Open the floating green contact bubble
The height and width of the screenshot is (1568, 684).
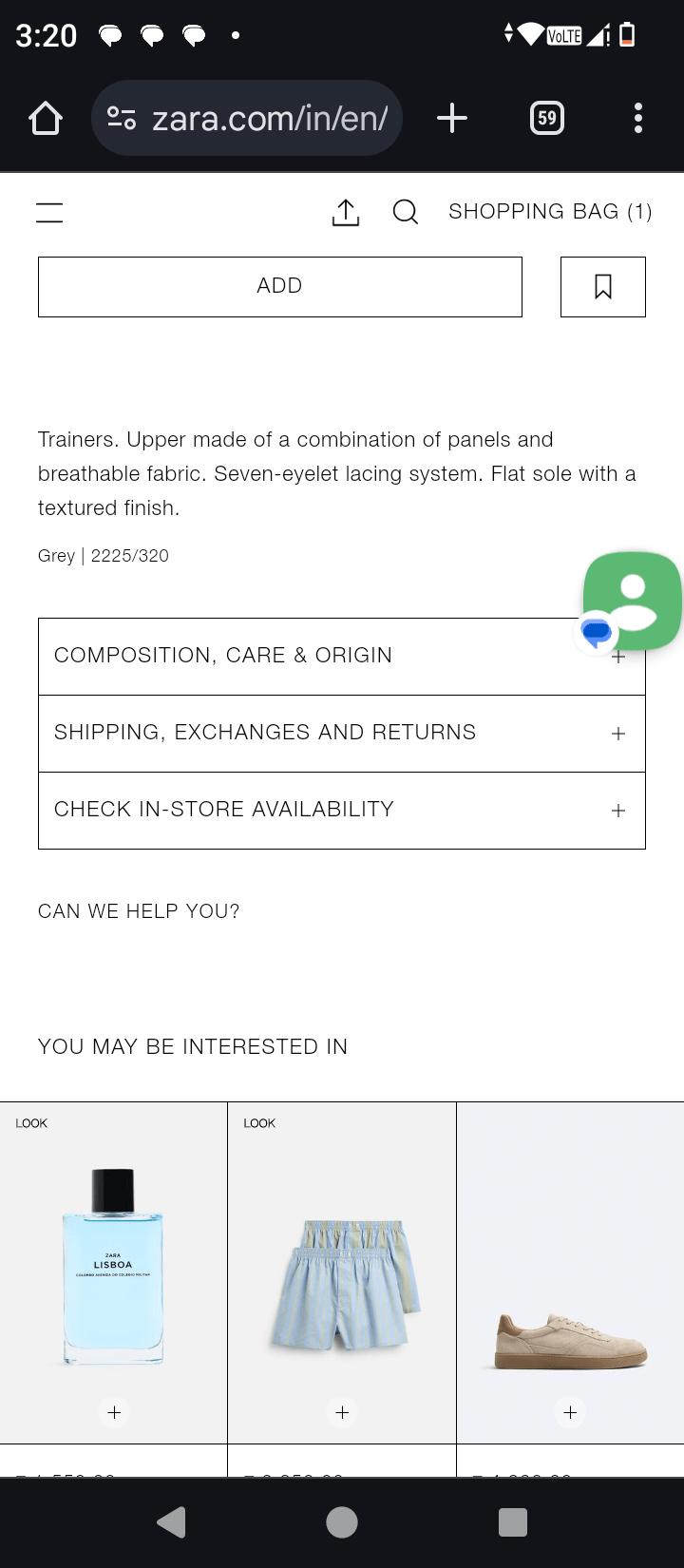click(x=633, y=599)
